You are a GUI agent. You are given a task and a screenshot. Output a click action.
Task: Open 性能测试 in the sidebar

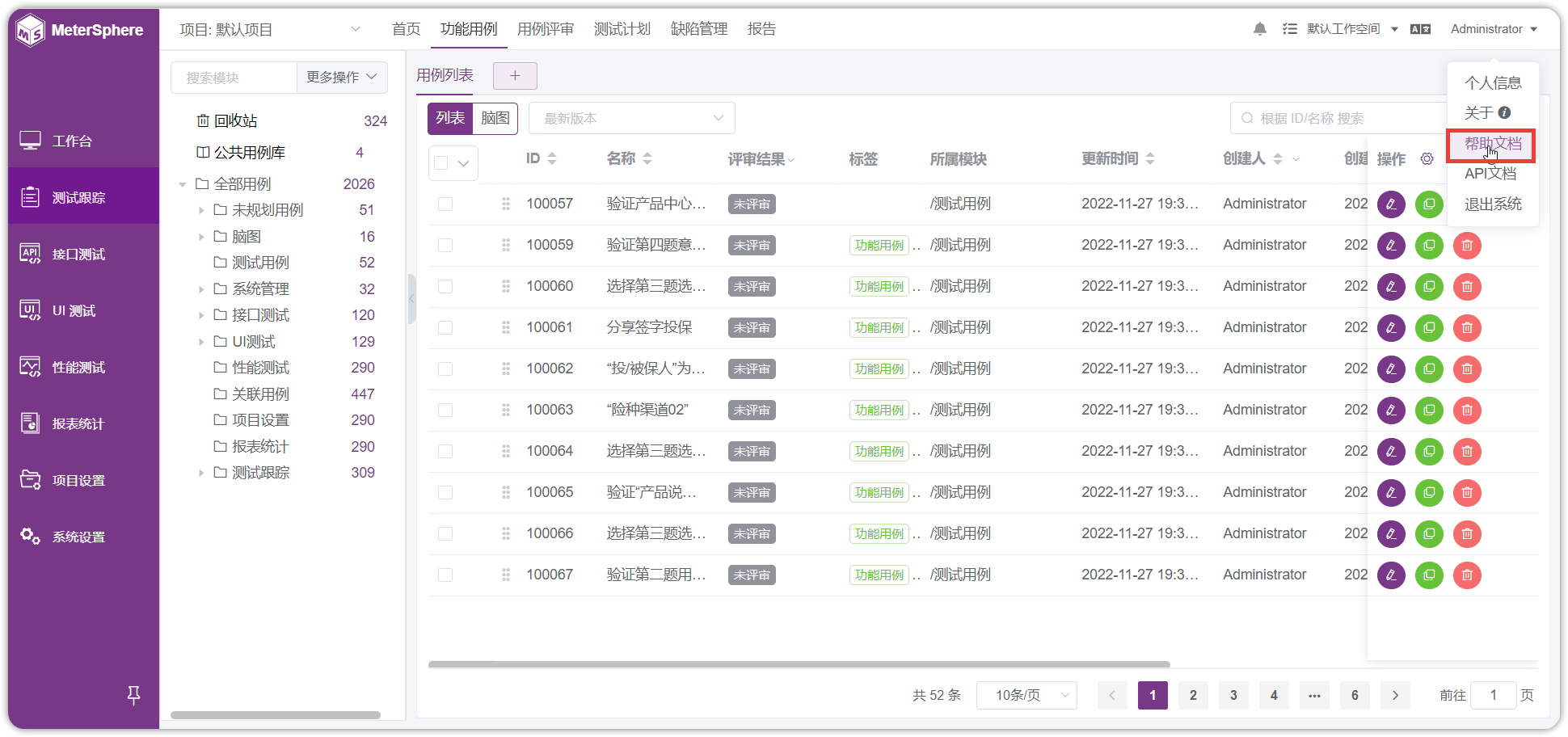(84, 367)
